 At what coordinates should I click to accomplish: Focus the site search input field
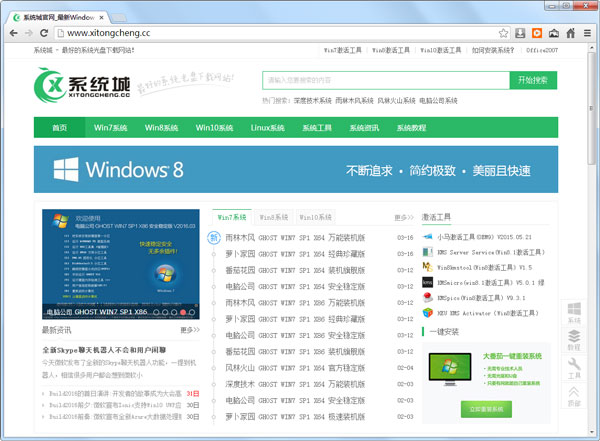tap(386, 80)
